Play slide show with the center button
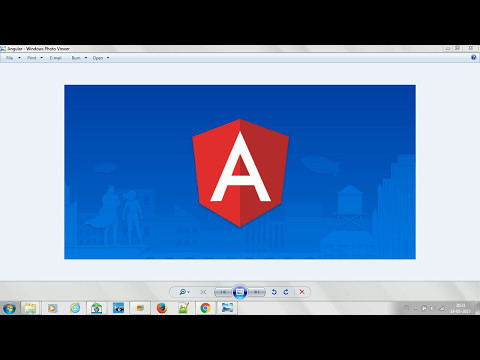This screenshot has height=360, width=480. pyautogui.click(x=240, y=292)
